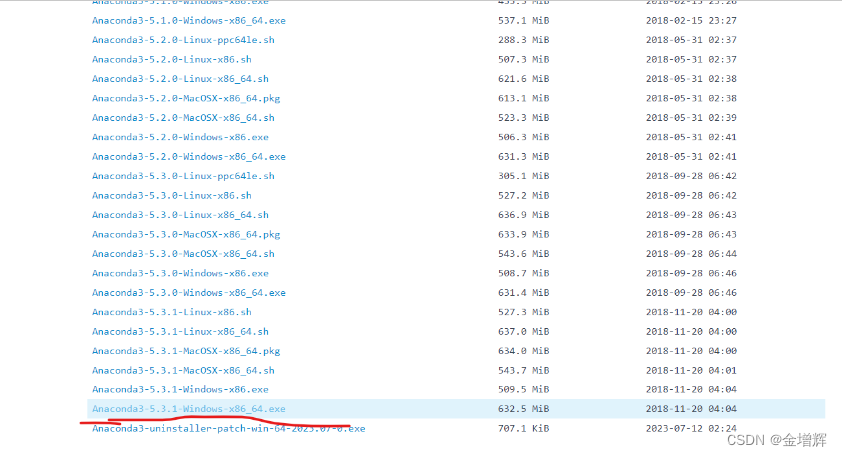Select the 613.1 MiB size cell
Image resolution: width=842 pixels, height=456 pixels.
524,98
